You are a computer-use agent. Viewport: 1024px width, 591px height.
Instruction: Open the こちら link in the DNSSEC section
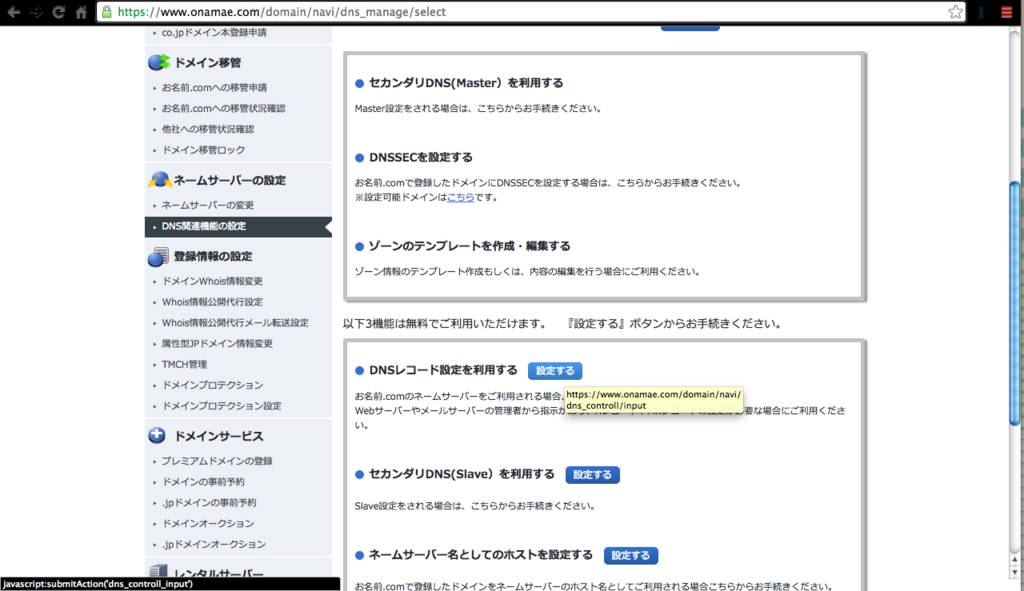459,197
